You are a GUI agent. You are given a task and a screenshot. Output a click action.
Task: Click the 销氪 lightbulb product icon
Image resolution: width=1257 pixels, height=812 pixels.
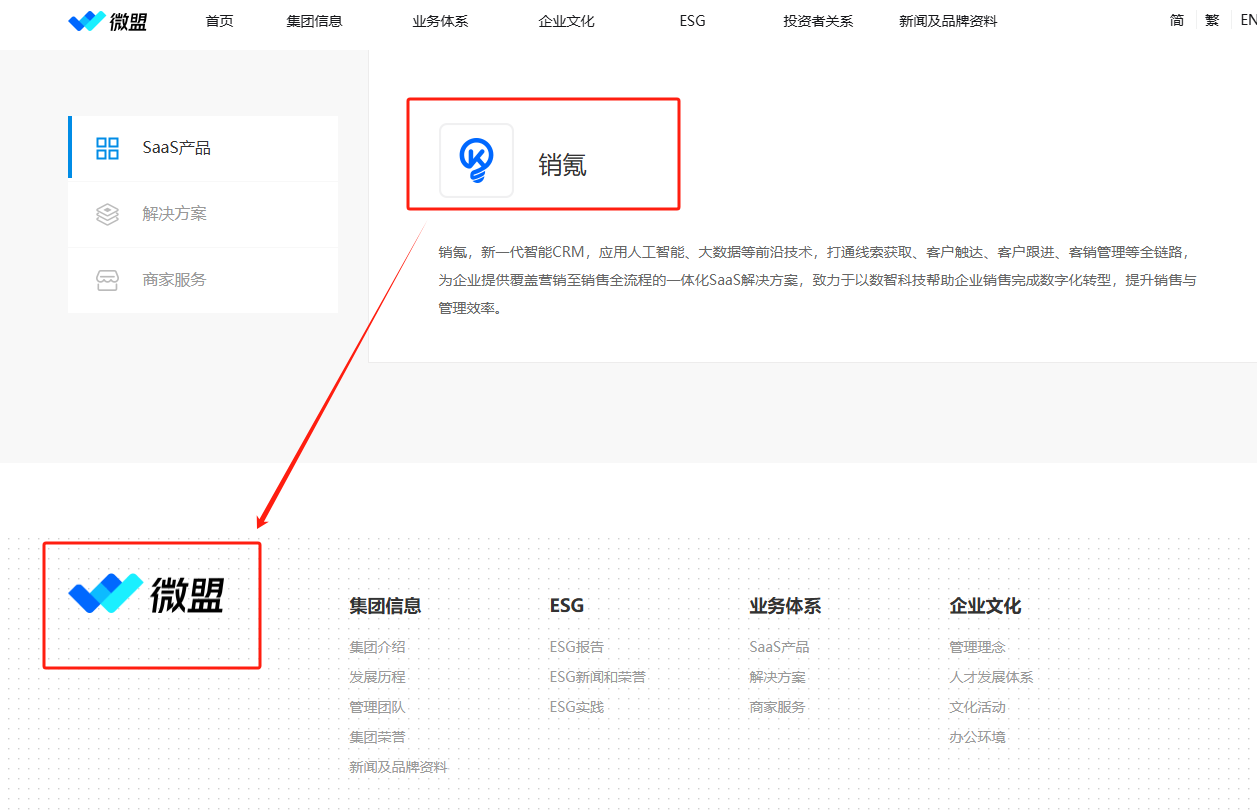coord(476,160)
